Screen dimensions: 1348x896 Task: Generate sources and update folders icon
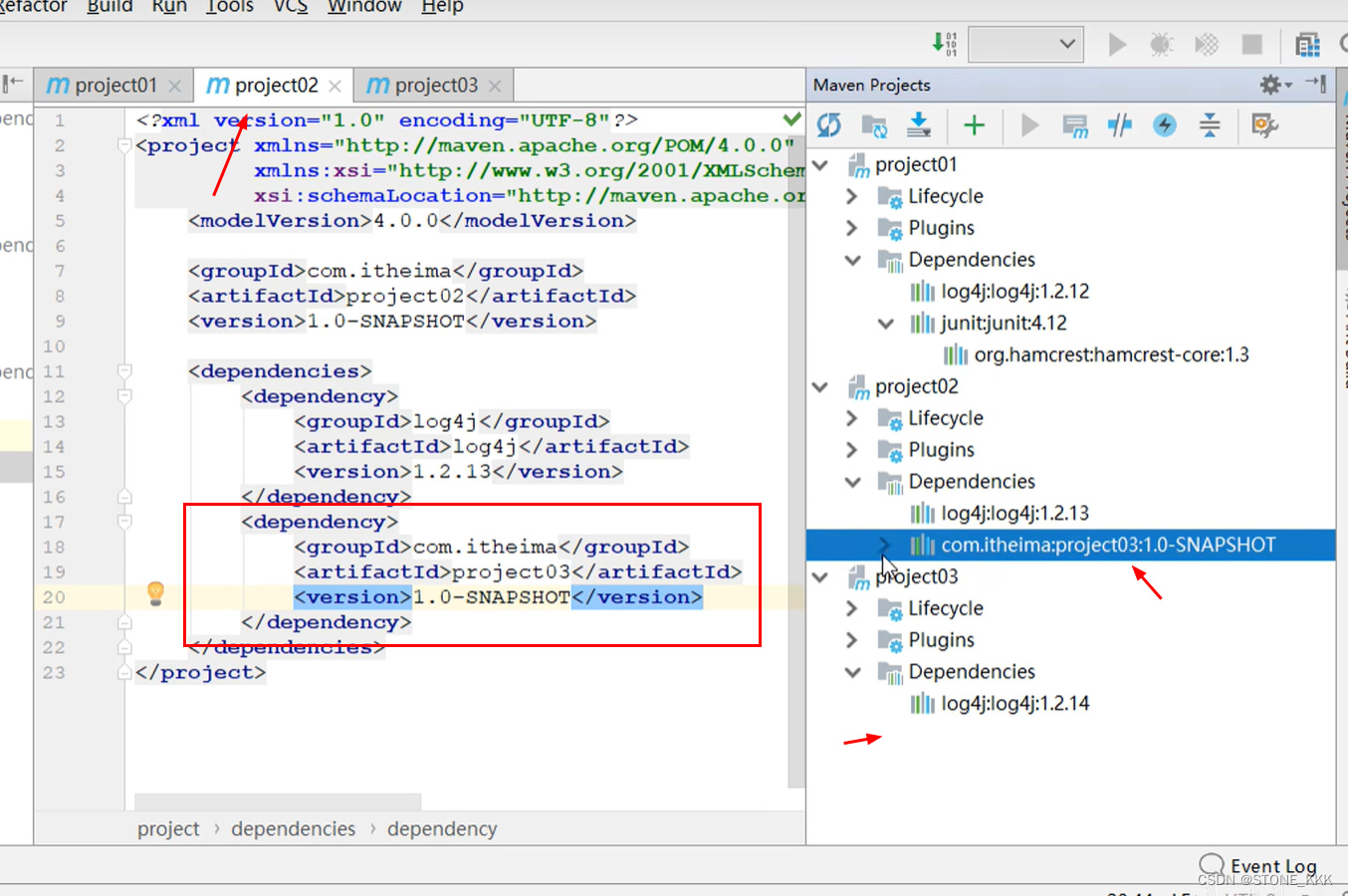point(874,125)
